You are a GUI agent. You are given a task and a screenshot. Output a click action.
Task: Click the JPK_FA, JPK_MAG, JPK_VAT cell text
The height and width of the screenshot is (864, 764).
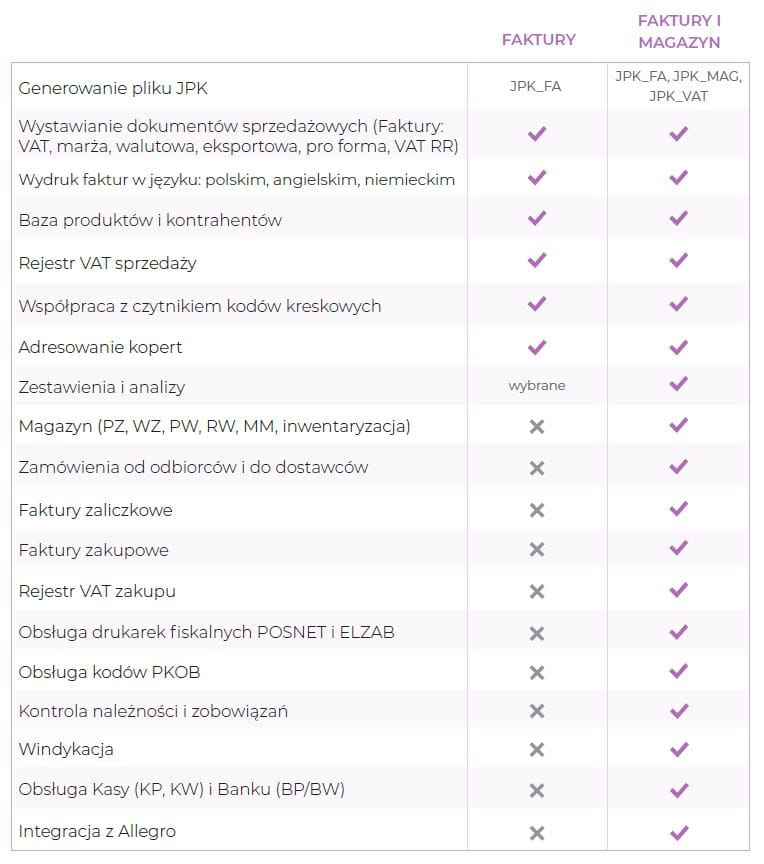(x=679, y=86)
